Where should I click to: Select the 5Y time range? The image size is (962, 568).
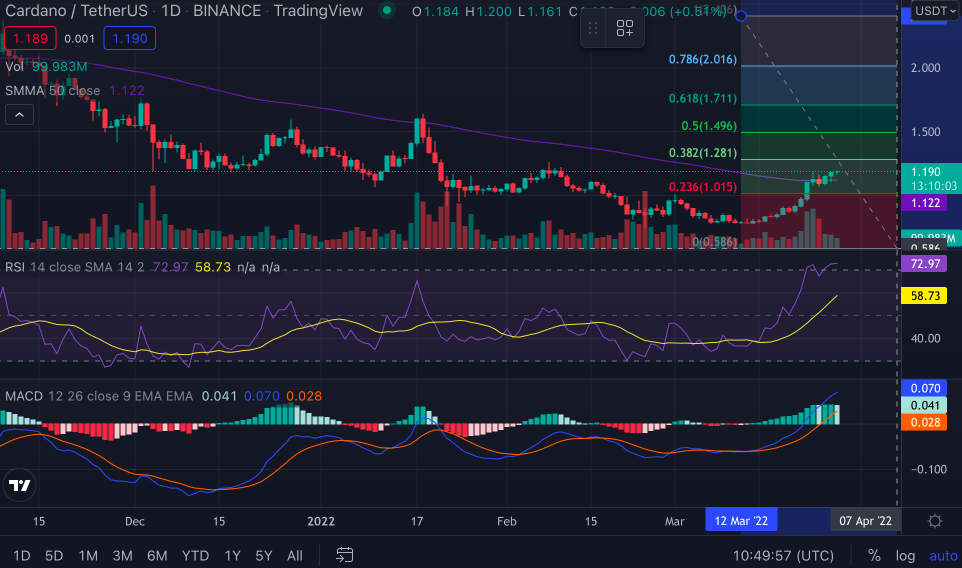(x=263, y=555)
